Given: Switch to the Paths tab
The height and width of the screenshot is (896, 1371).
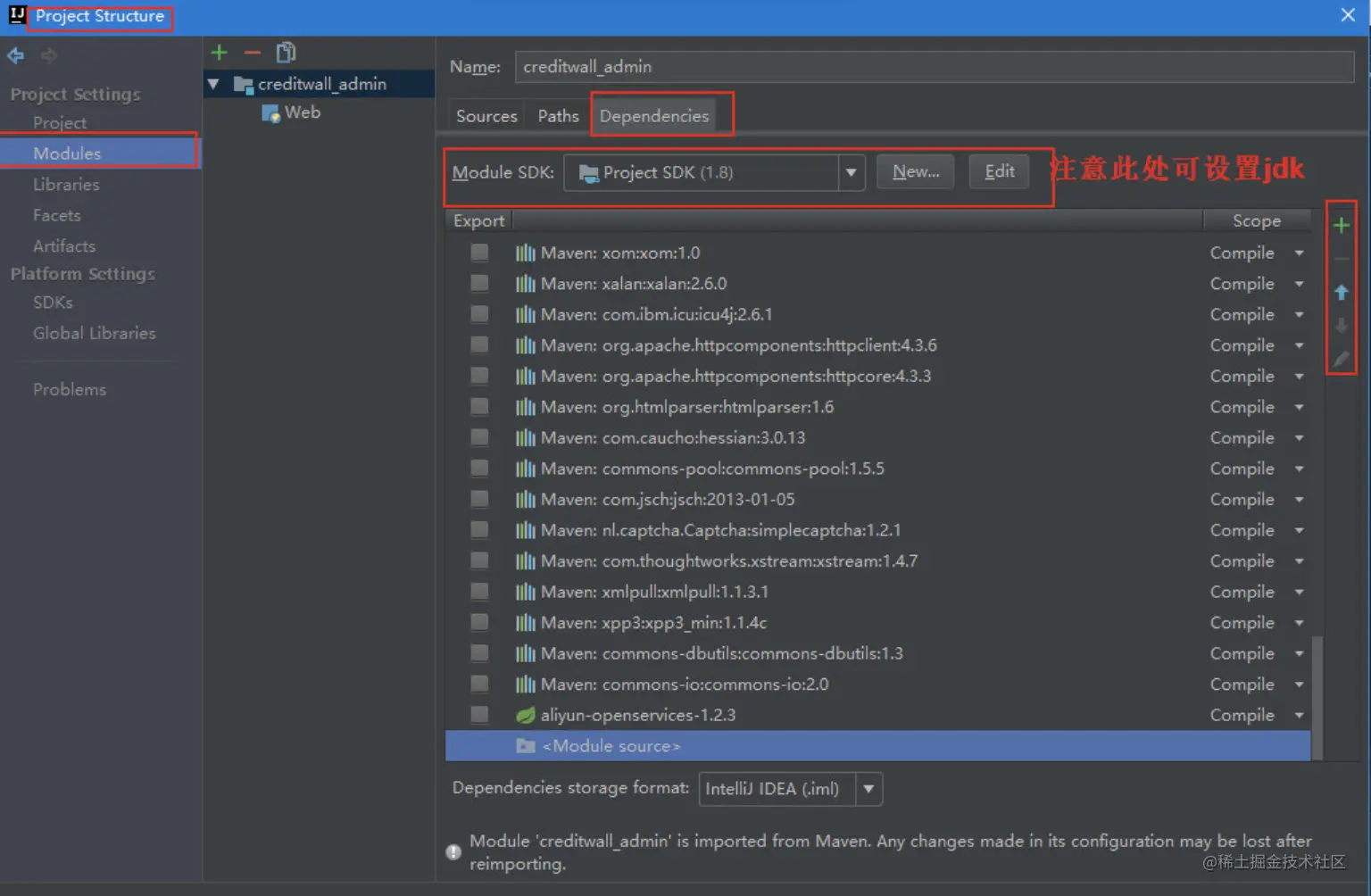Looking at the screenshot, I should coord(558,116).
